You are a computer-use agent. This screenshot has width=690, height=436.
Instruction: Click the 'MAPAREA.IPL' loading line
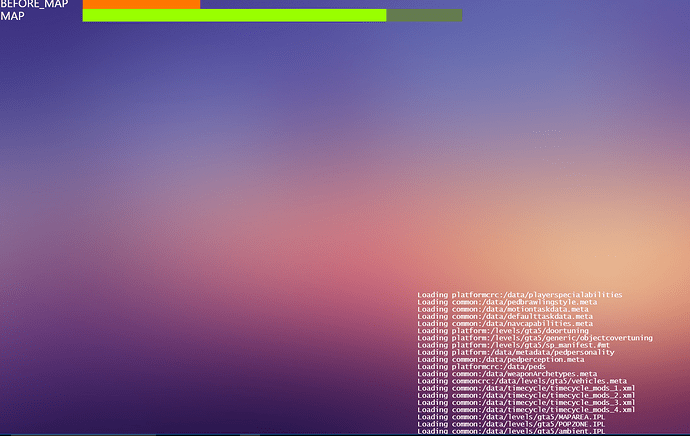tap(511, 417)
